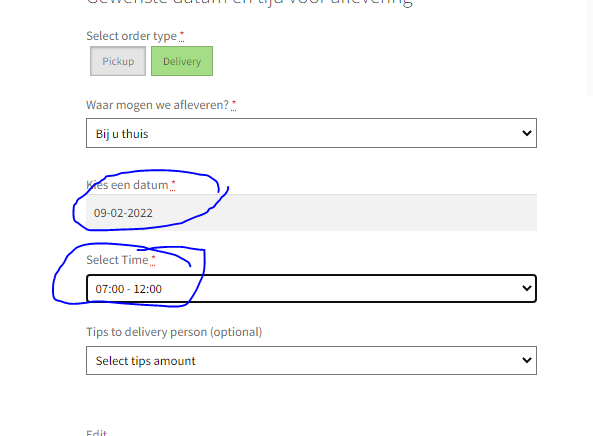Image resolution: width=593 pixels, height=436 pixels.
Task: Open the 07:00 - 12:00 time dropdown
Action: [311, 289]
